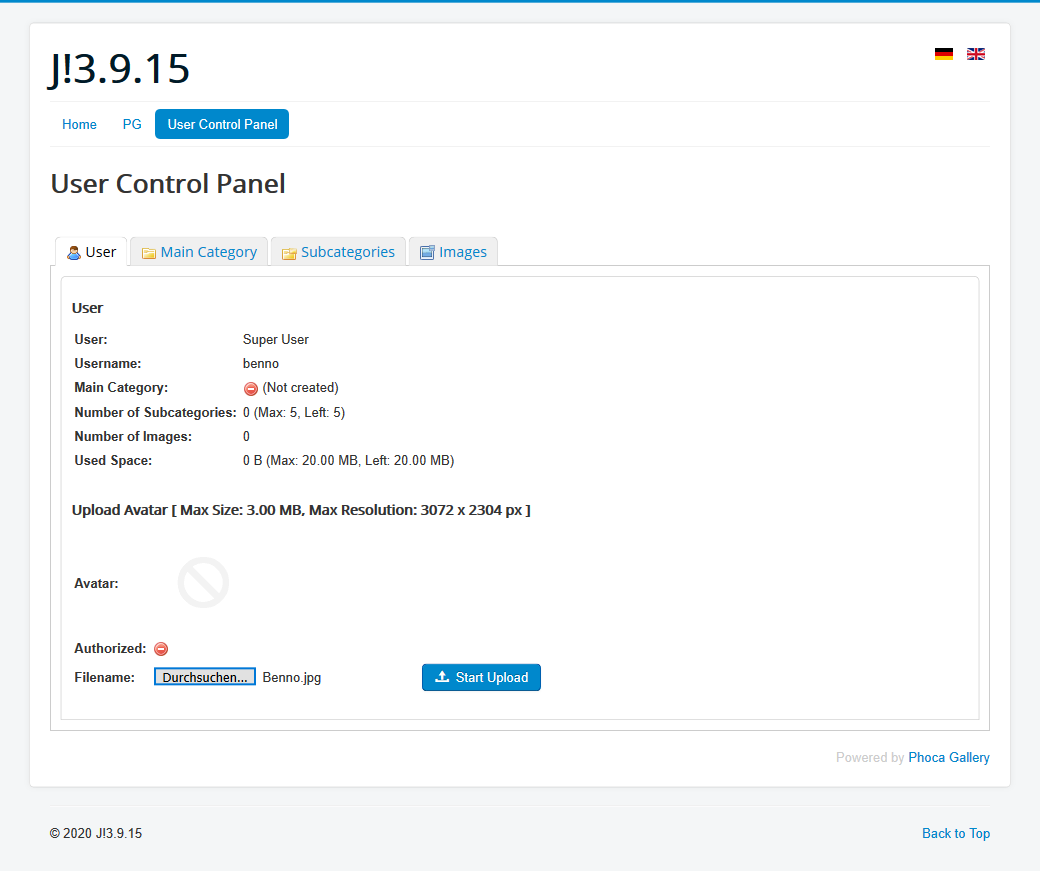Image resolution: width=1040 pixels, height=871 pixels.
Task: Click the empty avatar placeholder image
Action: [x=203, y=583]
